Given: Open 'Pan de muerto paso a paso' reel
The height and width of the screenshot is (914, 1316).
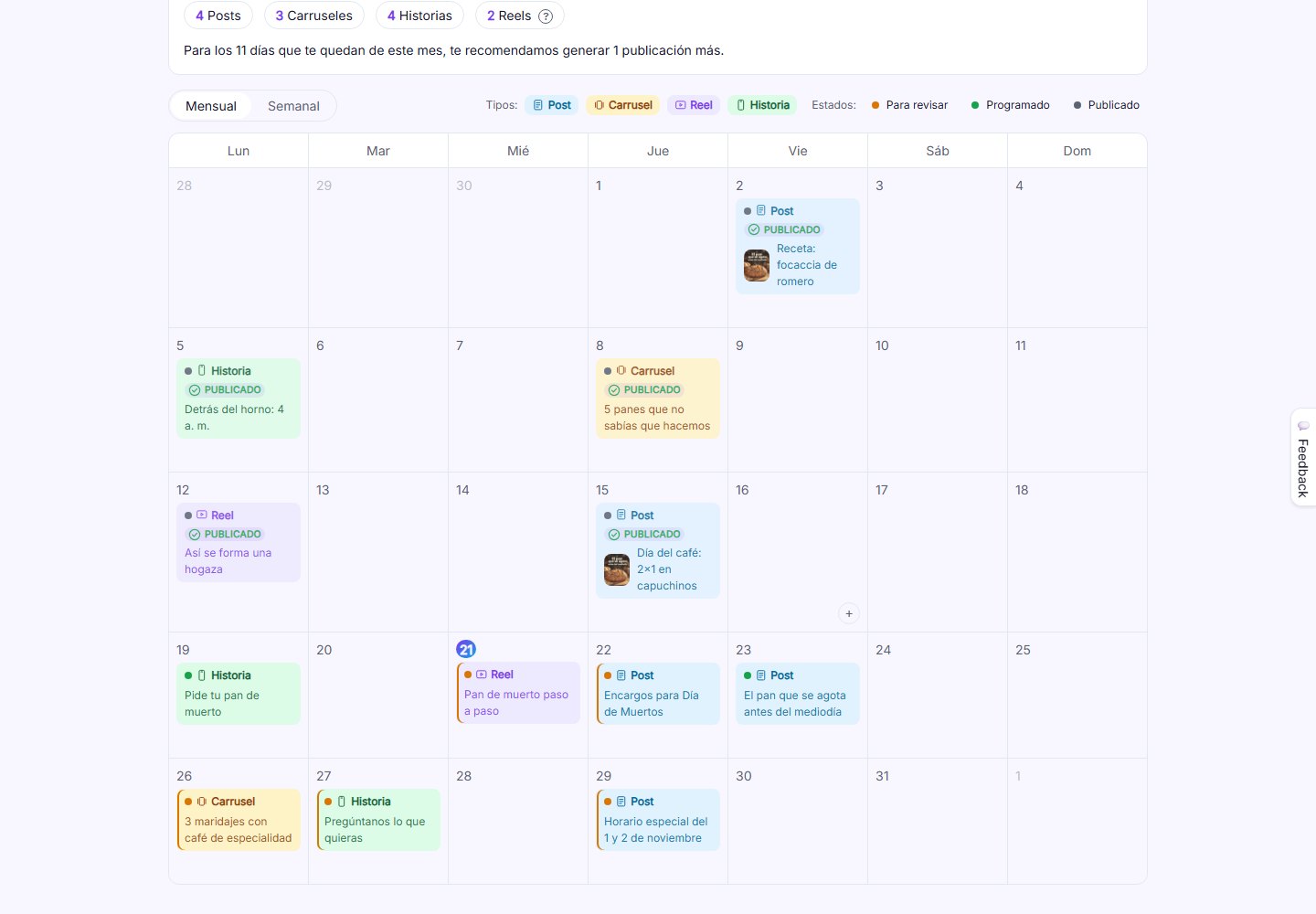Looking at the screenshot, I should (519, 693).
